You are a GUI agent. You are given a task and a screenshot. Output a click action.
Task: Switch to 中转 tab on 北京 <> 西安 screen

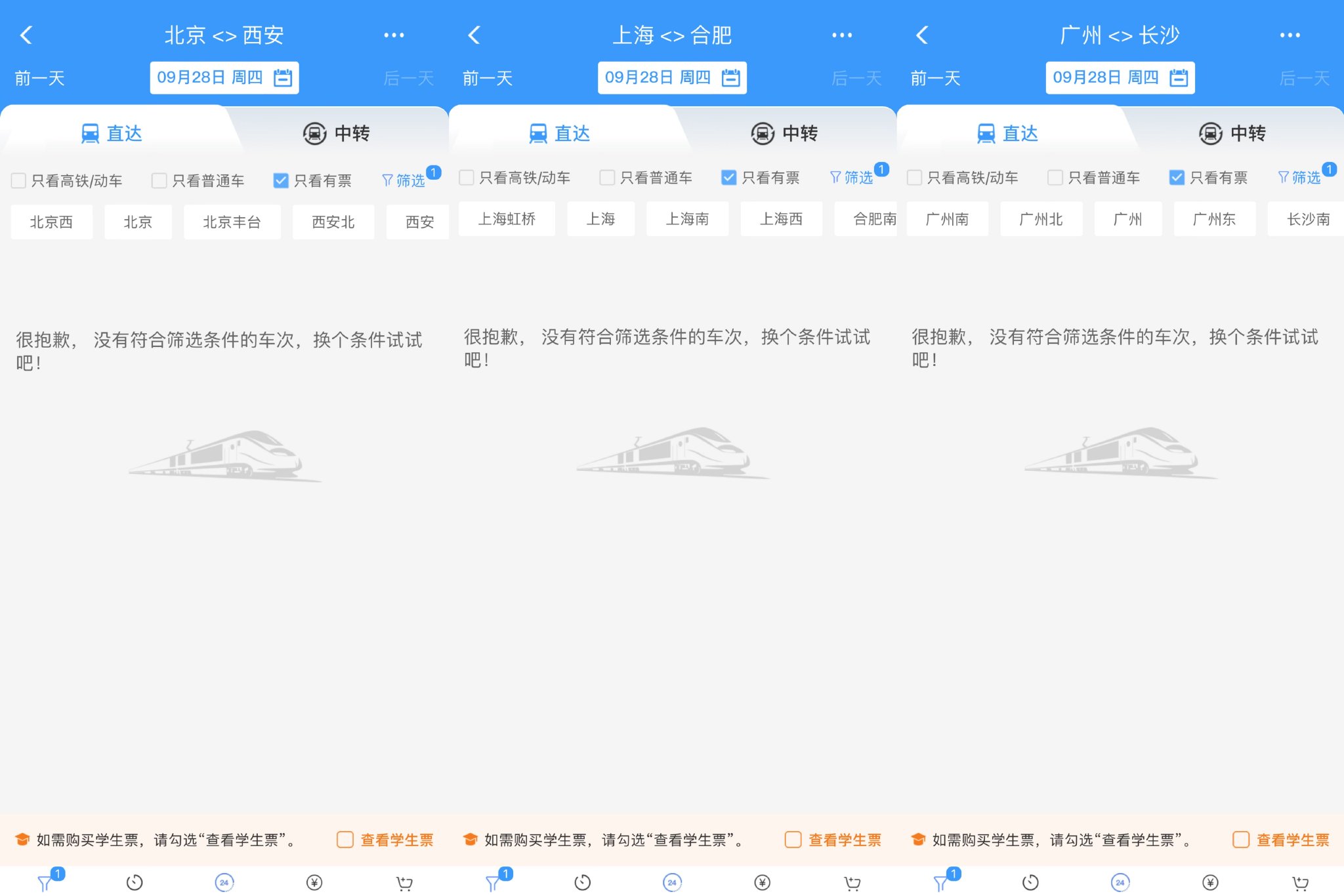point(337,133)
